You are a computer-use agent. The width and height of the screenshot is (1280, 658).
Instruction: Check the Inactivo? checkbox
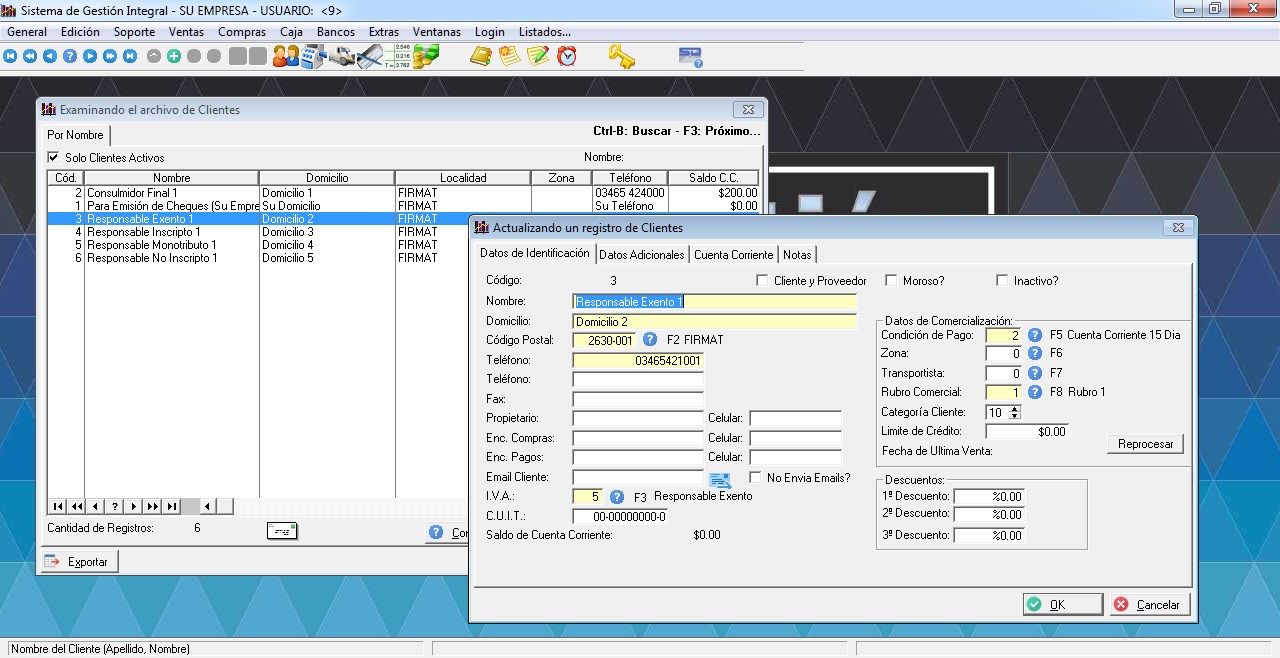[x=1002, y=281]
